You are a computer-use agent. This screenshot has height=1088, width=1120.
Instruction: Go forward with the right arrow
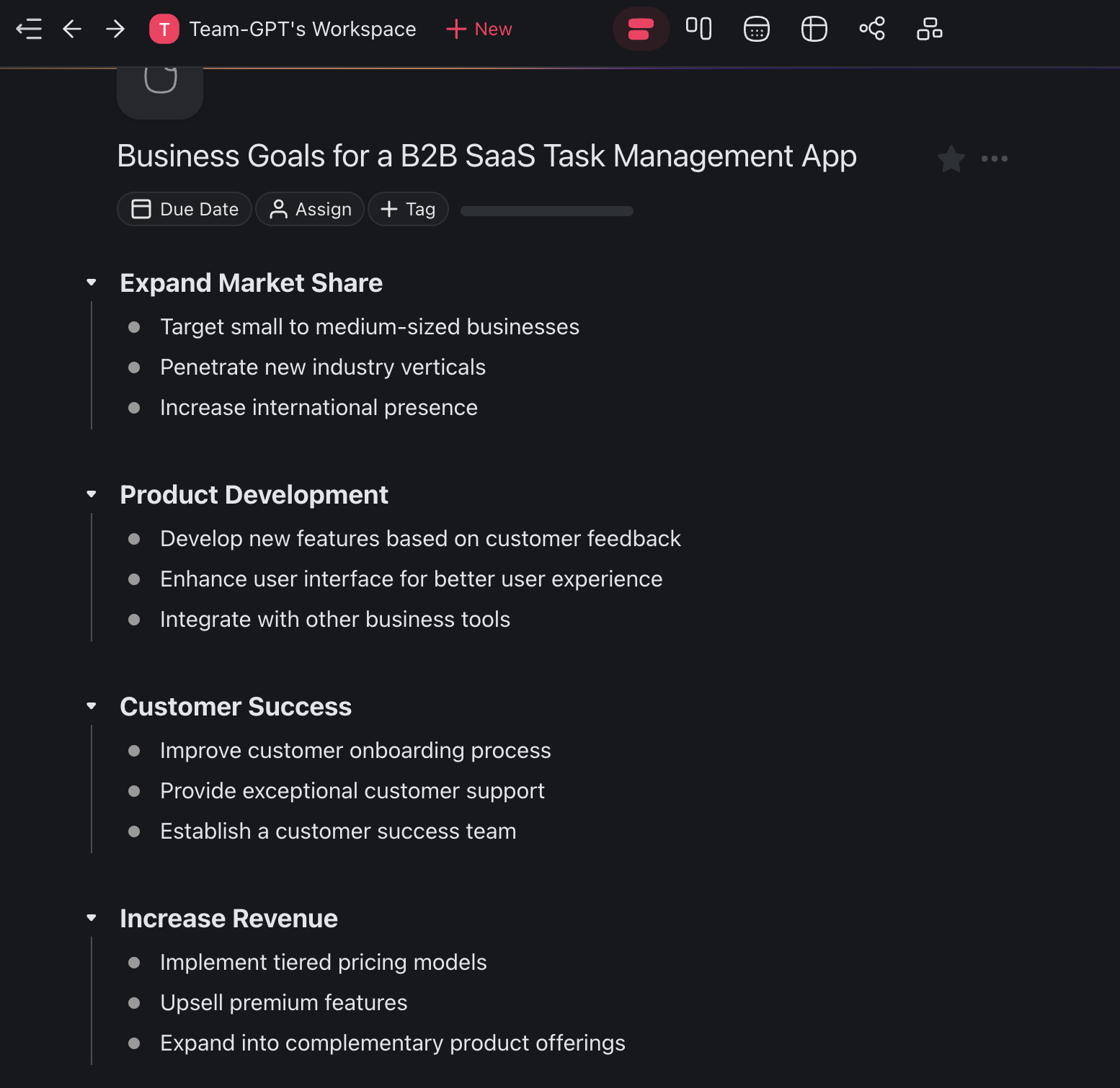pos(115,29)
